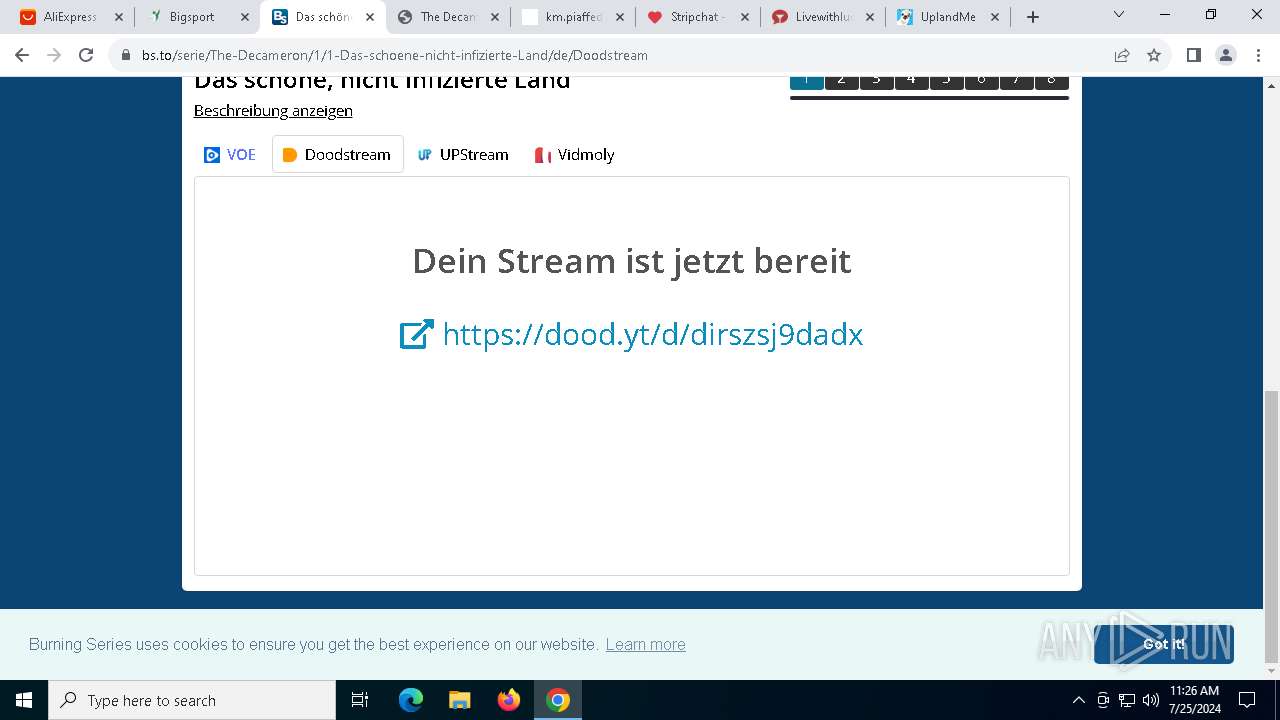Open Task View on the taskbar
Viewport: 1280px width, 720px height.
pyautogui.click(x=360, y=700)
